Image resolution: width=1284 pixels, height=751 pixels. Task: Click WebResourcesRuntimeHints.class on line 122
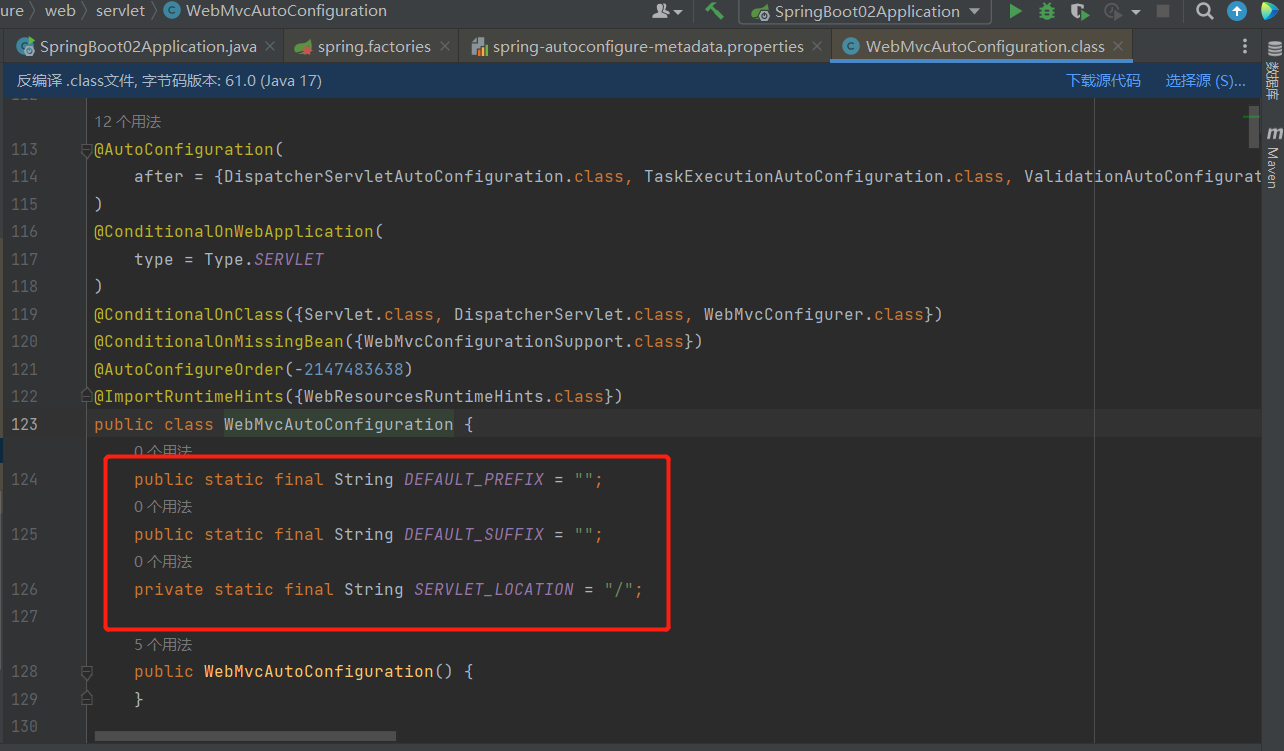pos(454,396)
